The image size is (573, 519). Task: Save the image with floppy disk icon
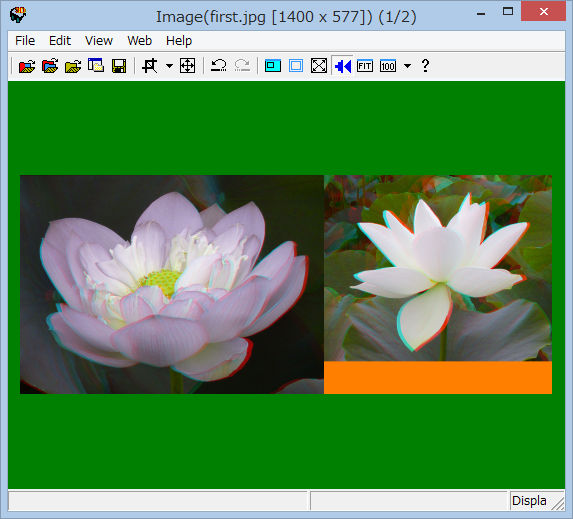[119, 66]
